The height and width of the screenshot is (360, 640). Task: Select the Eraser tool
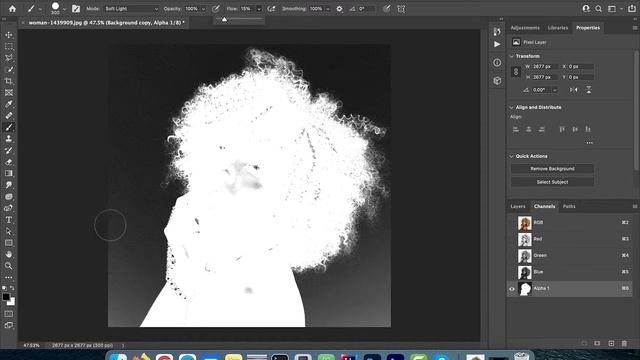pyautogui.click(x=9, y=162)
